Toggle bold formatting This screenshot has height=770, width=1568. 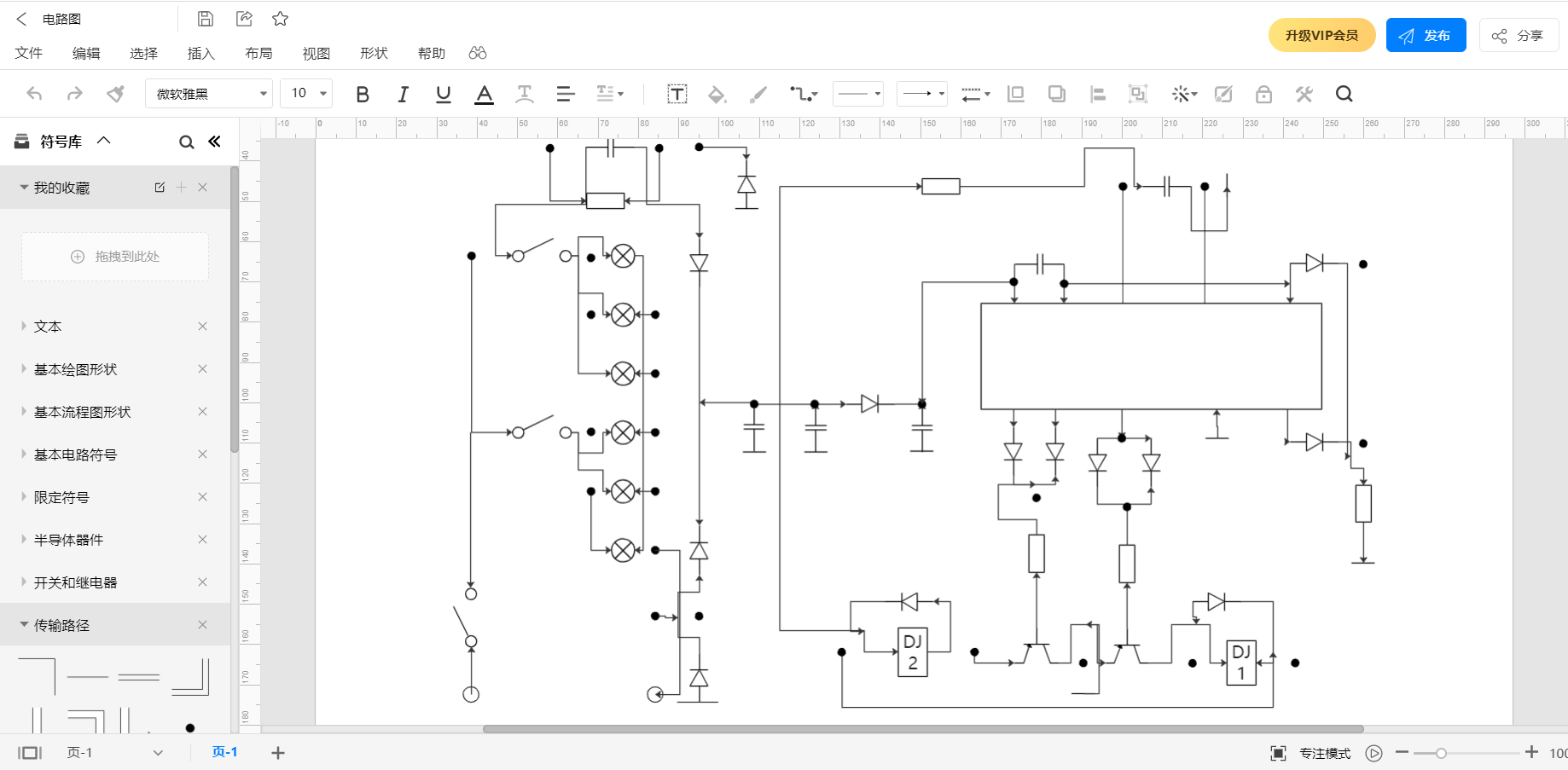pyautogui.click(x=363, y=94)
